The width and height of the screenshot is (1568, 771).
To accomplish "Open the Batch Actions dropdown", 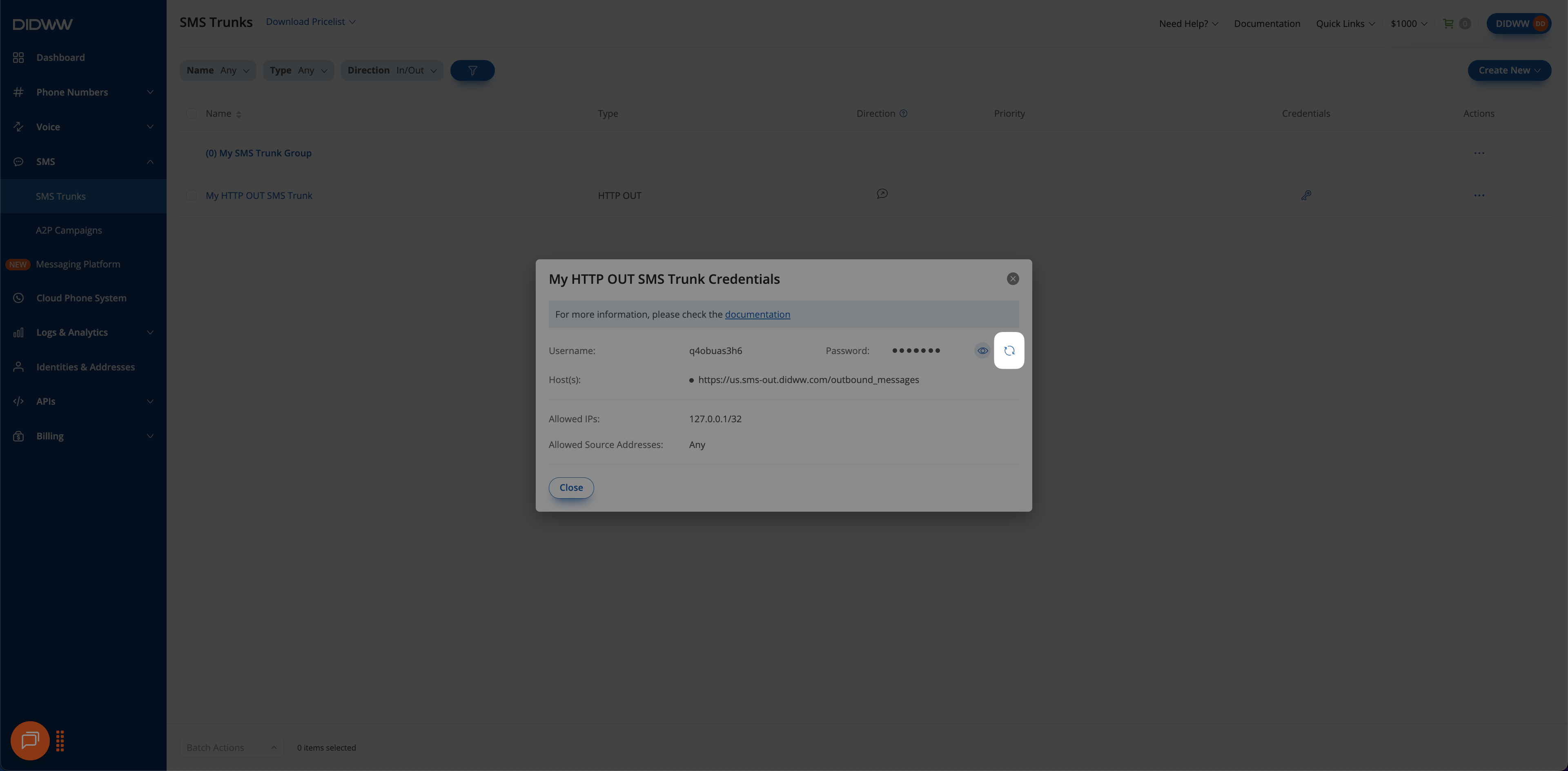I will [231, 747].
